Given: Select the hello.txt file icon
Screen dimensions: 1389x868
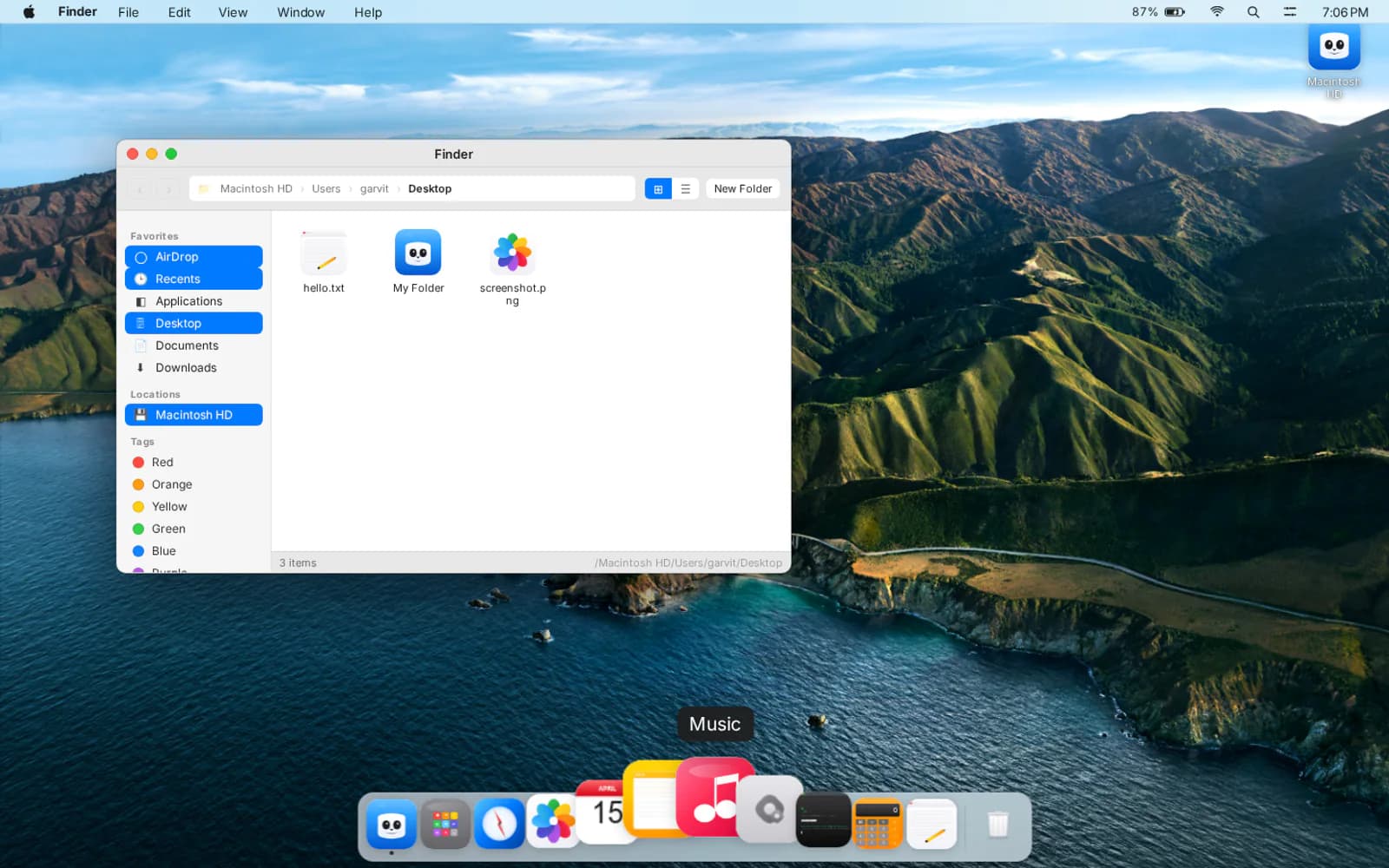Looking at the screenshot, I should pos(324,253).
